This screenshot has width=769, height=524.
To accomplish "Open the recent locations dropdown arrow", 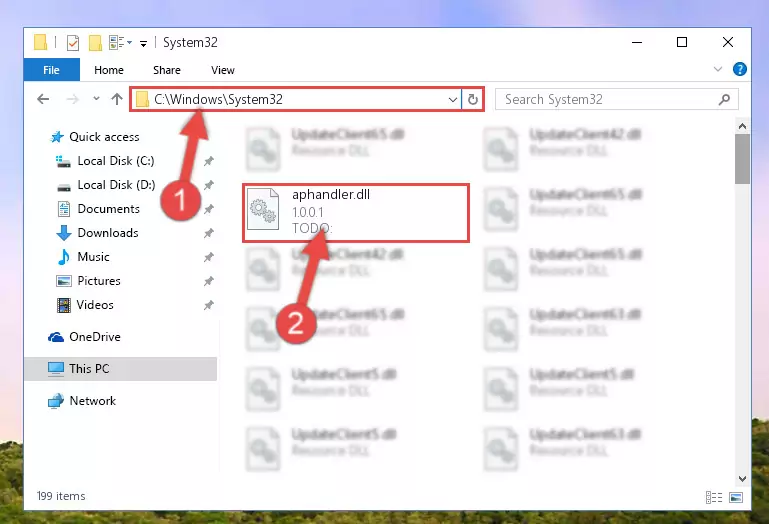I will (x=96, y=99).
